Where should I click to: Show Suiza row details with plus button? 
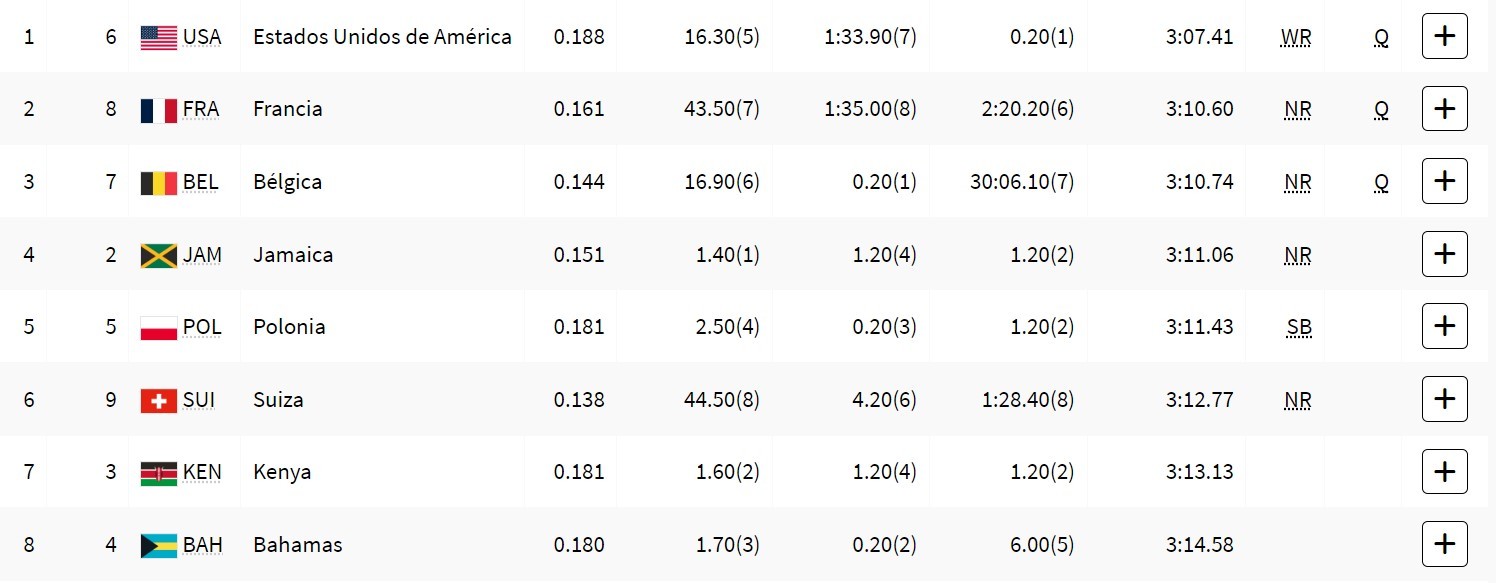tap(1444, 400)
